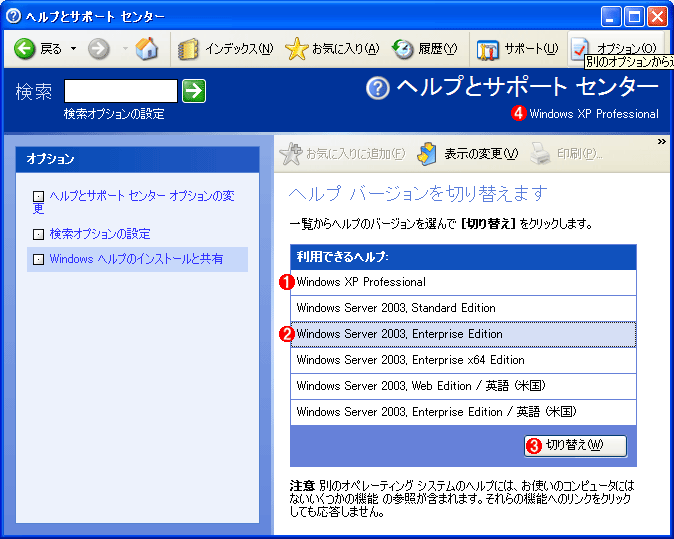Select Windows Server 2003, Web Edition / 英語 row
Viewport: 674px width, 539px height.
click(463, 386)
